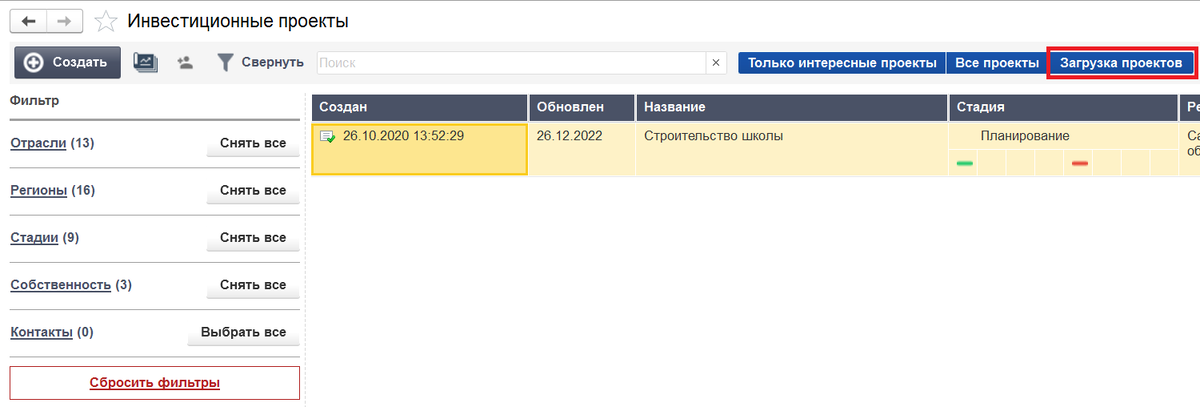
Task: Open the chart report icon in toolbar
Action: click(x=146, y=62)
